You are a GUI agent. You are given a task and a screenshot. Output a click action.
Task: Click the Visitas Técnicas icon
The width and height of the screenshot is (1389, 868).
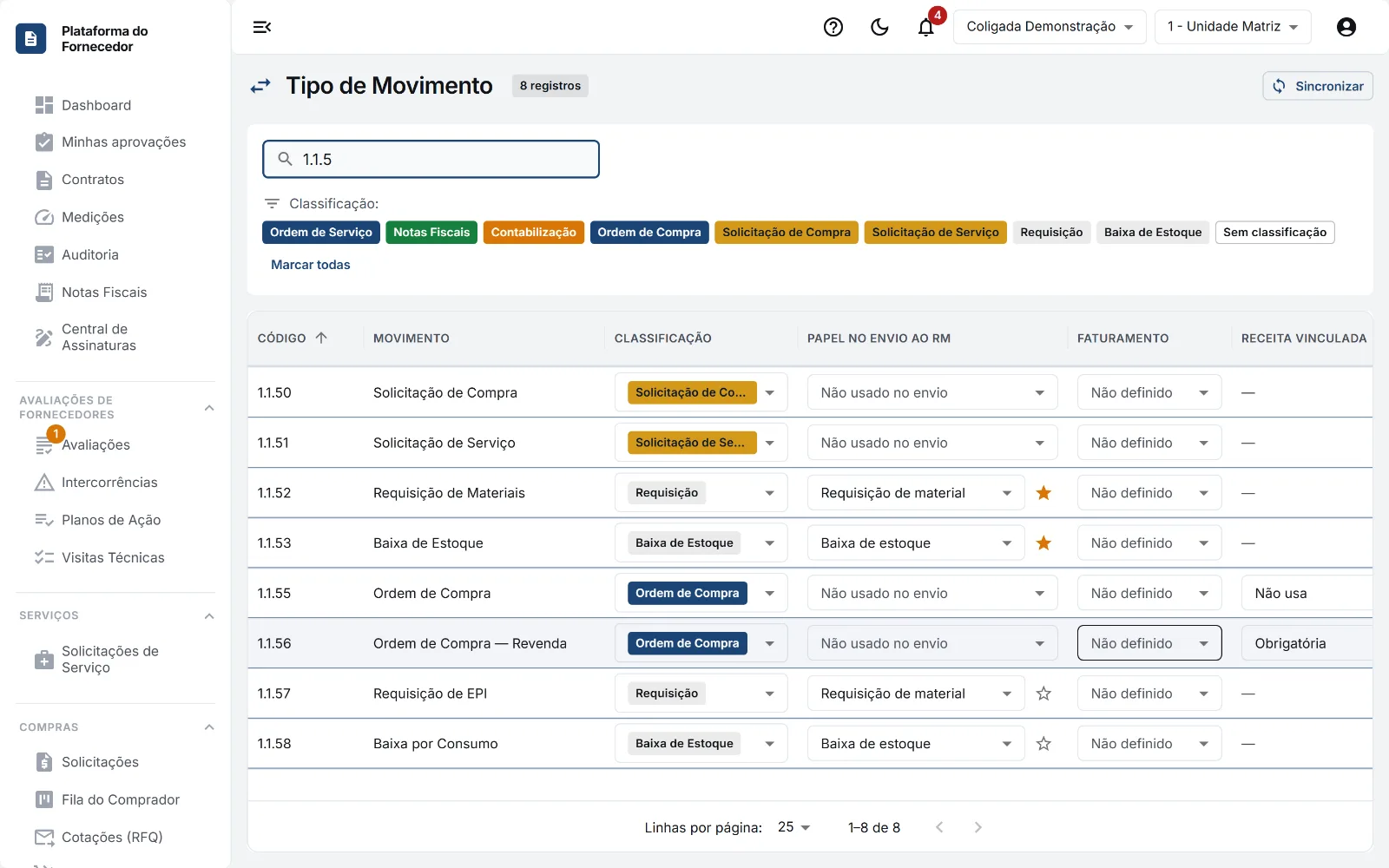point(44,557)
